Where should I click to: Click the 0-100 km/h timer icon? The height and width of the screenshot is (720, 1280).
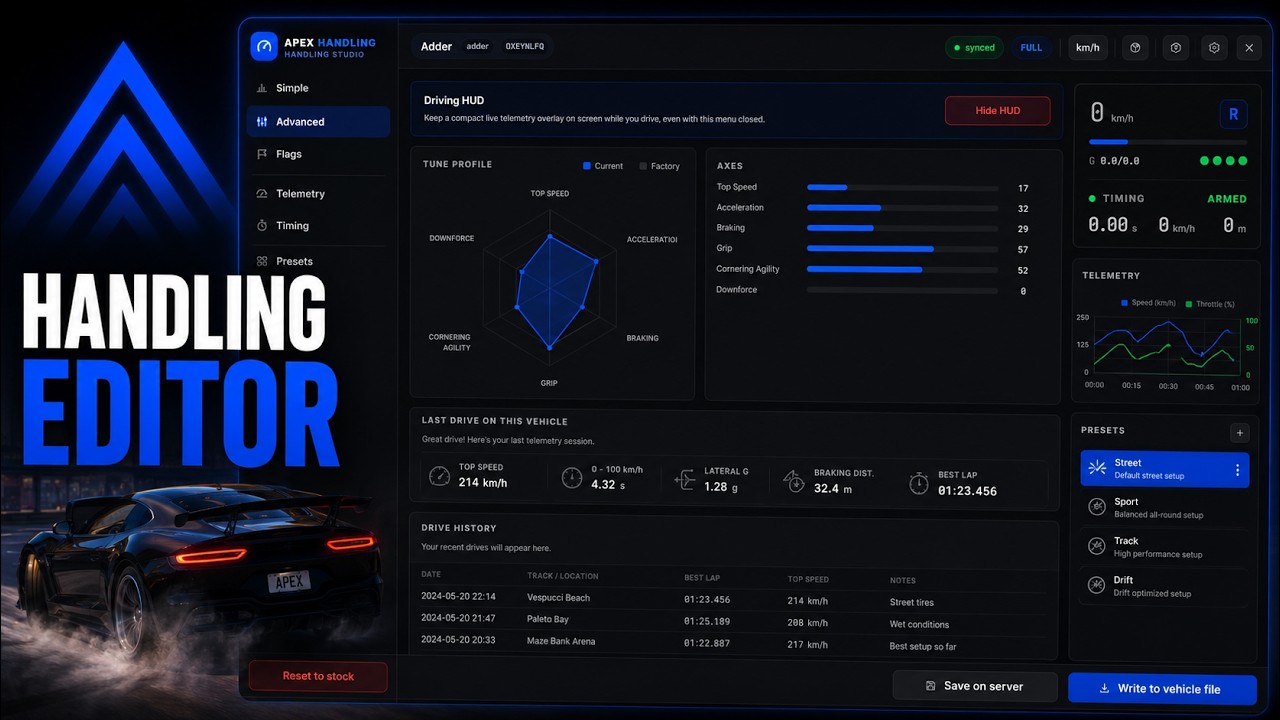coord(571,478)
